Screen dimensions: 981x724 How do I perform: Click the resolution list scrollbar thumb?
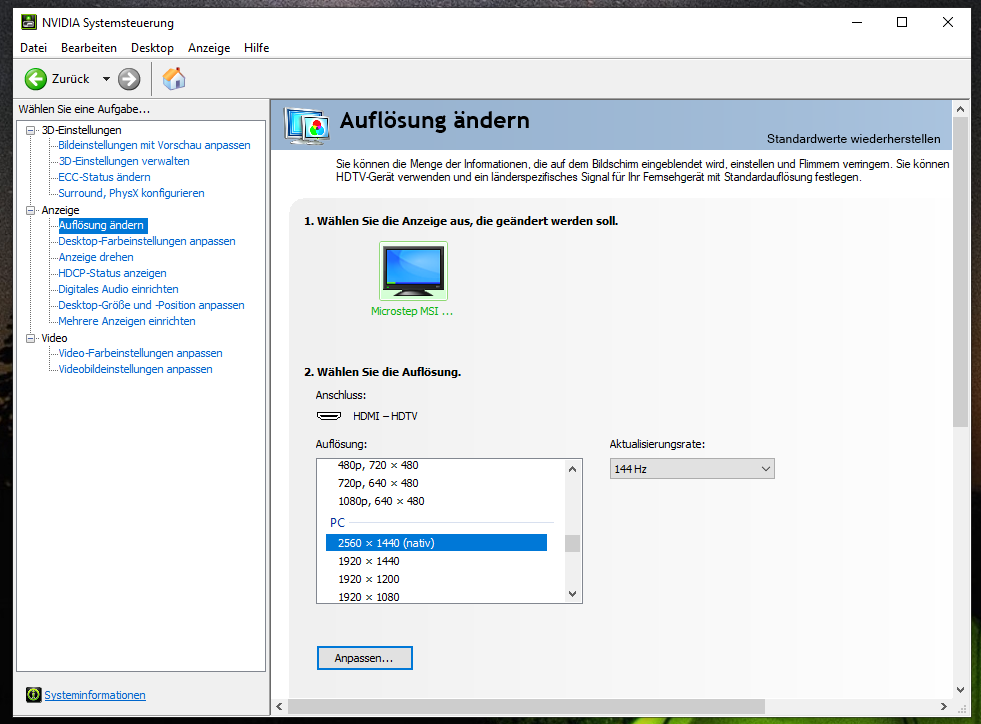(x=572, y=543)
